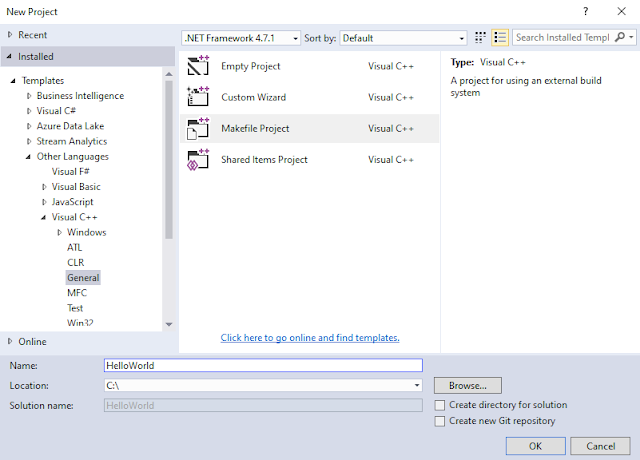Click the search magnifier icon
Screen dimensions: 640x460
pyautogui.click(x=620, y=37)
